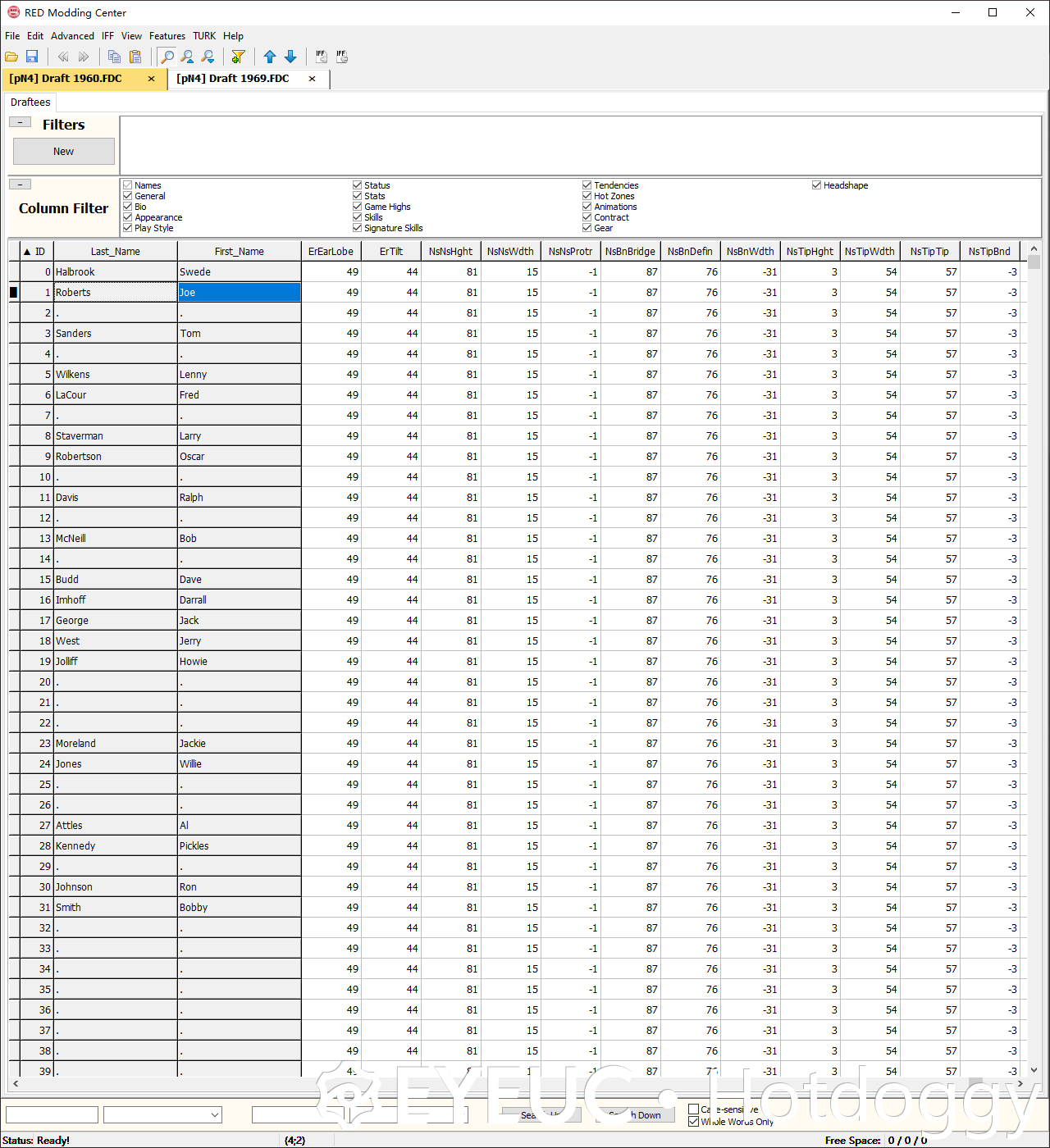Click the blue Move Up arrow icon

coord(270,57)
